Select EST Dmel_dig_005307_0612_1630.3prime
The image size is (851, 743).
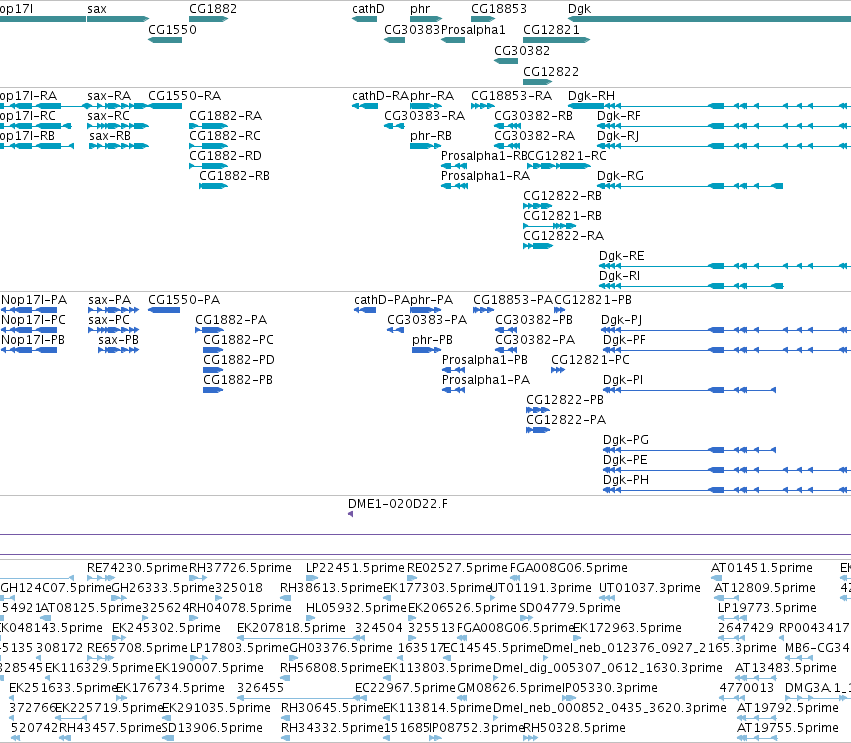coord(608,668)
